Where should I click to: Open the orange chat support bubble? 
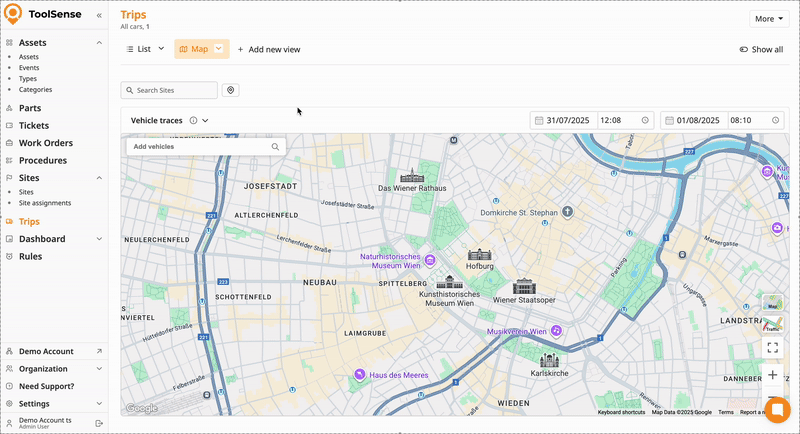777,410
